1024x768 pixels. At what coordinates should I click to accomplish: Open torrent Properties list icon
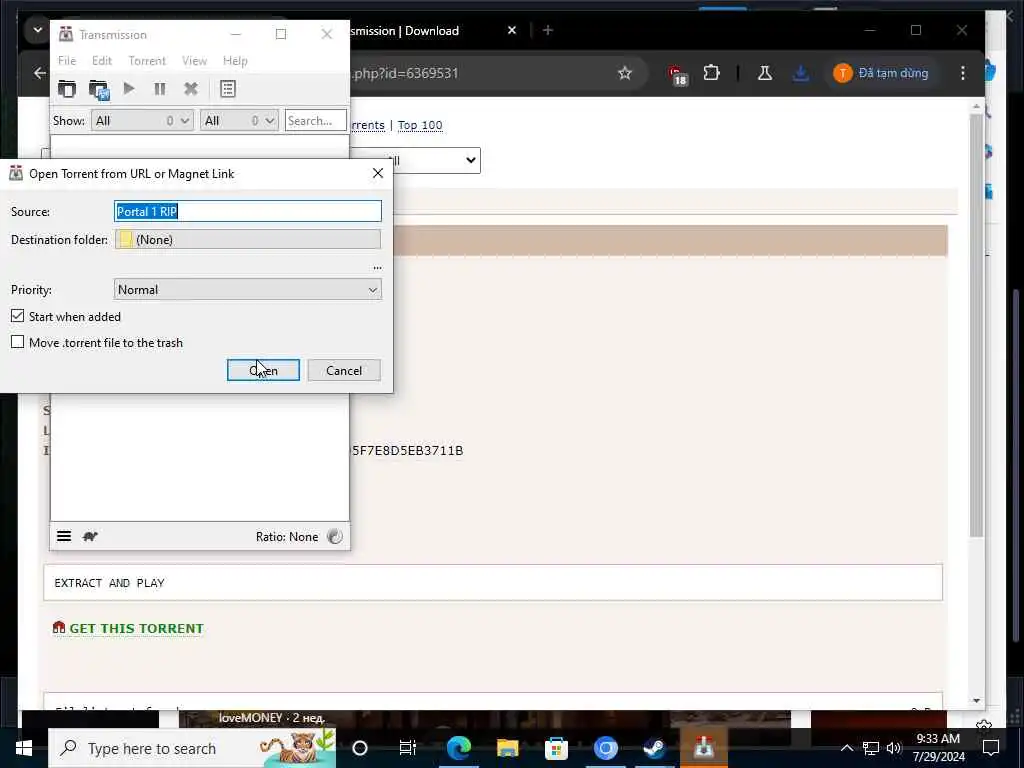pyautogui.click(x=228, y=89)
